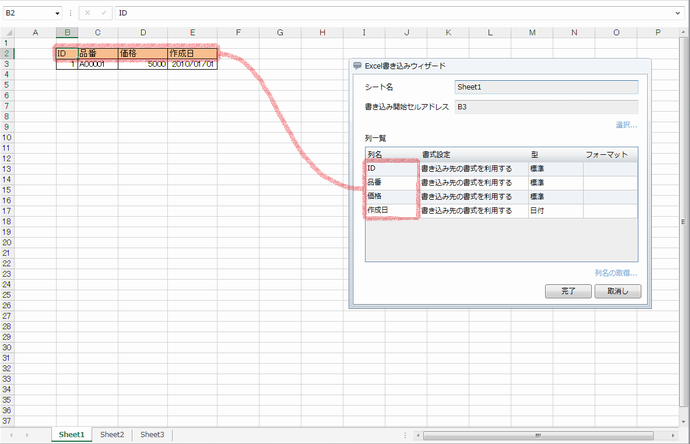Switch to the Sheet2 tab

coord(112,435)
